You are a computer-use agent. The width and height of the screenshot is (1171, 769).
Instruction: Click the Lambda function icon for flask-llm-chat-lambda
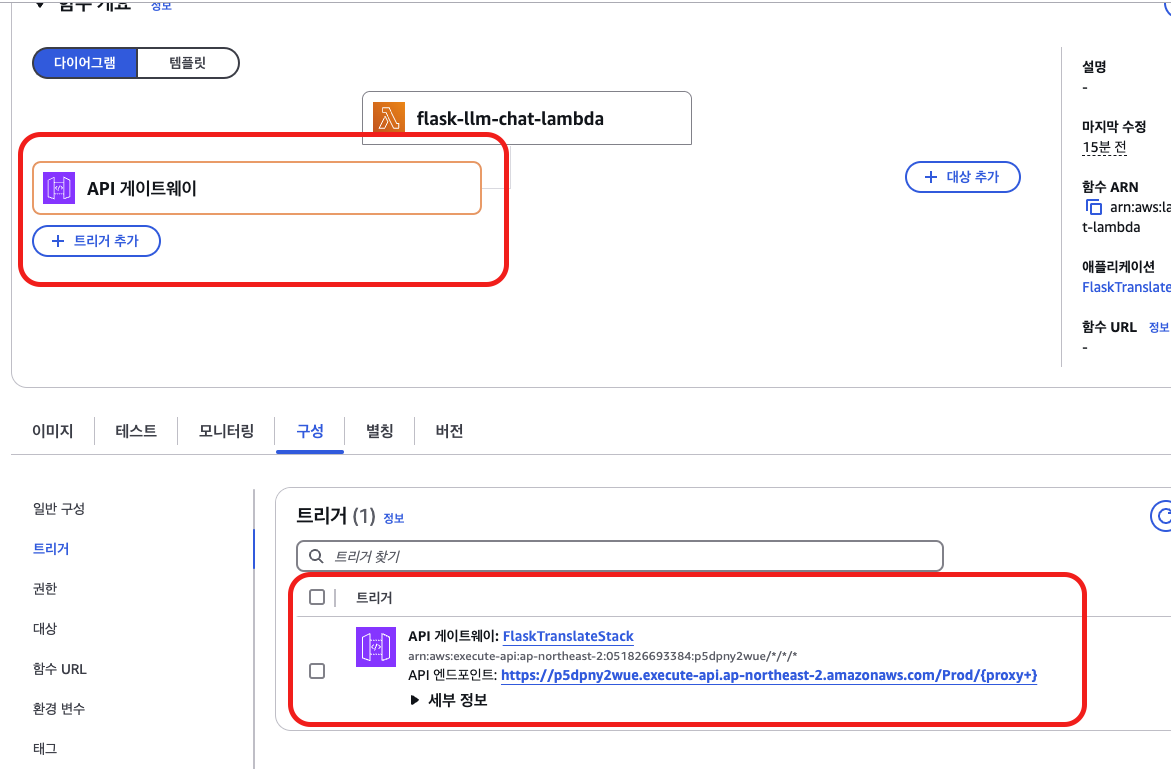388,118
